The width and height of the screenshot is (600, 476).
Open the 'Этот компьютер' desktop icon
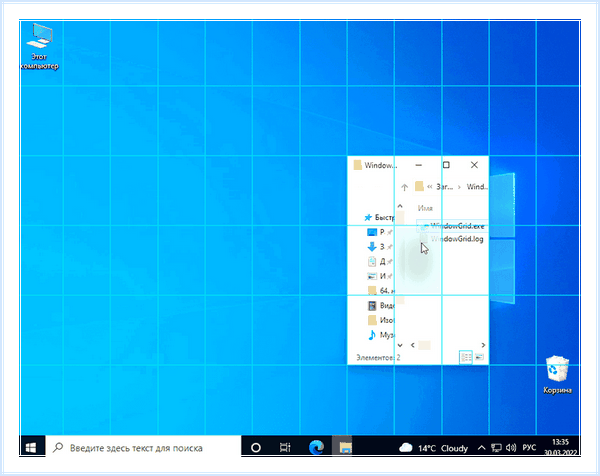pos(39,46)
